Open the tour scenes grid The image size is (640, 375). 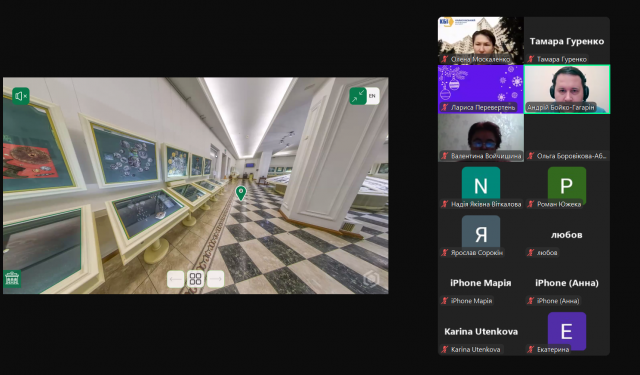pyautogui.click(x=196, y=279)
